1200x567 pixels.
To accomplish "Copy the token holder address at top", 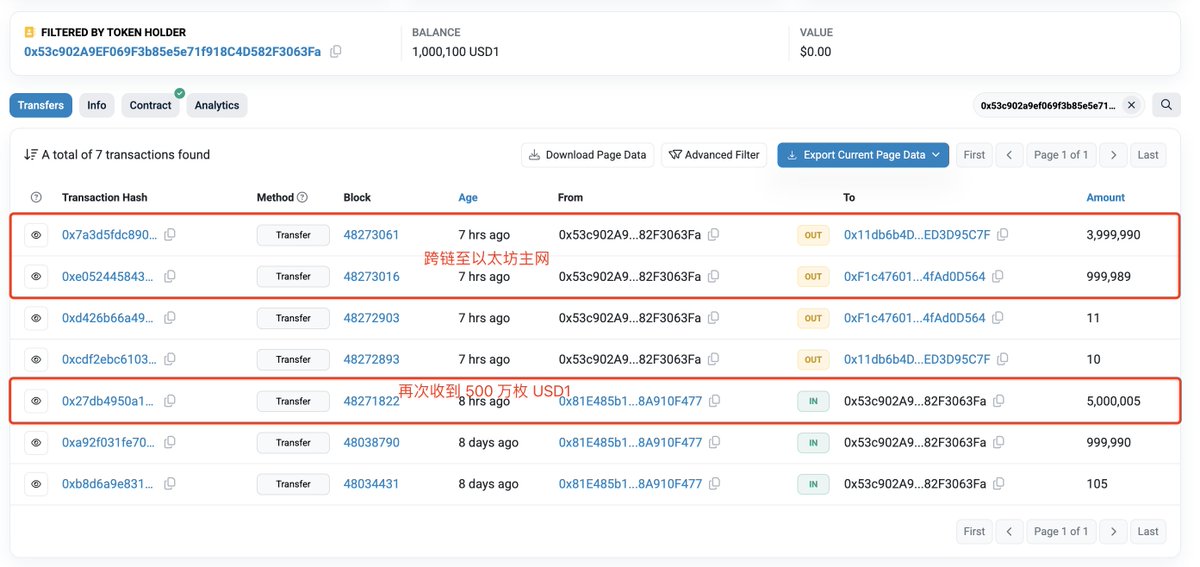I will pos(336,52).
